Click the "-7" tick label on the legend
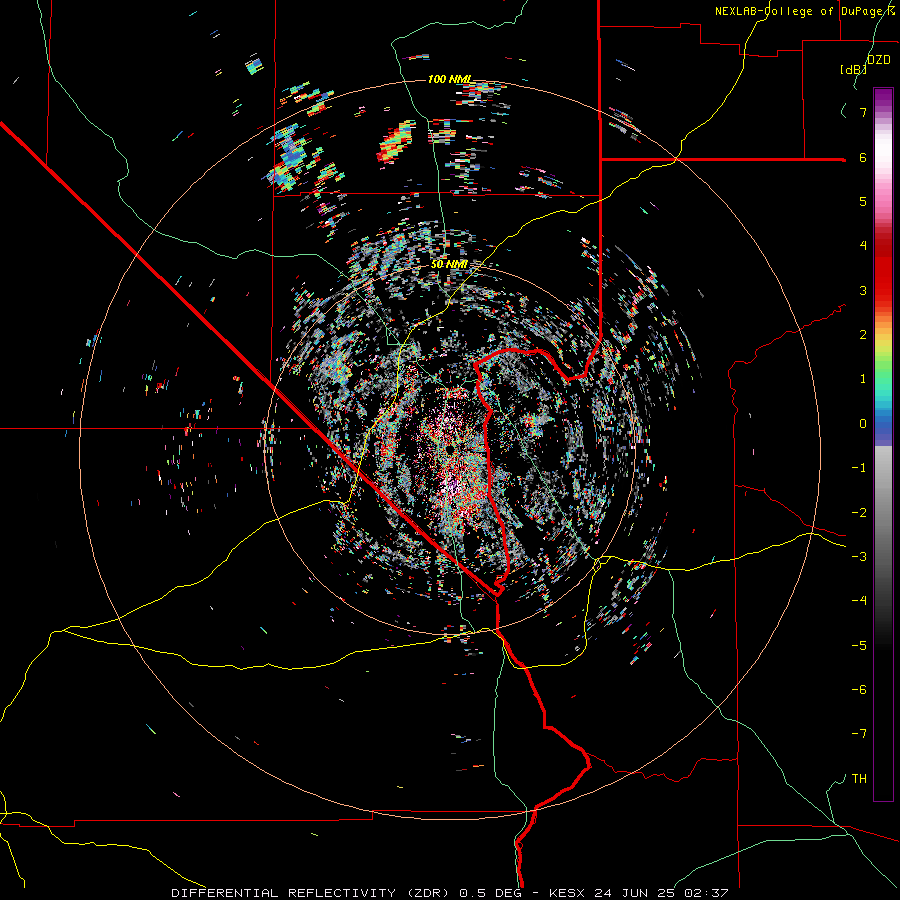This screenshot has height=900, width=900. point(859,734)
